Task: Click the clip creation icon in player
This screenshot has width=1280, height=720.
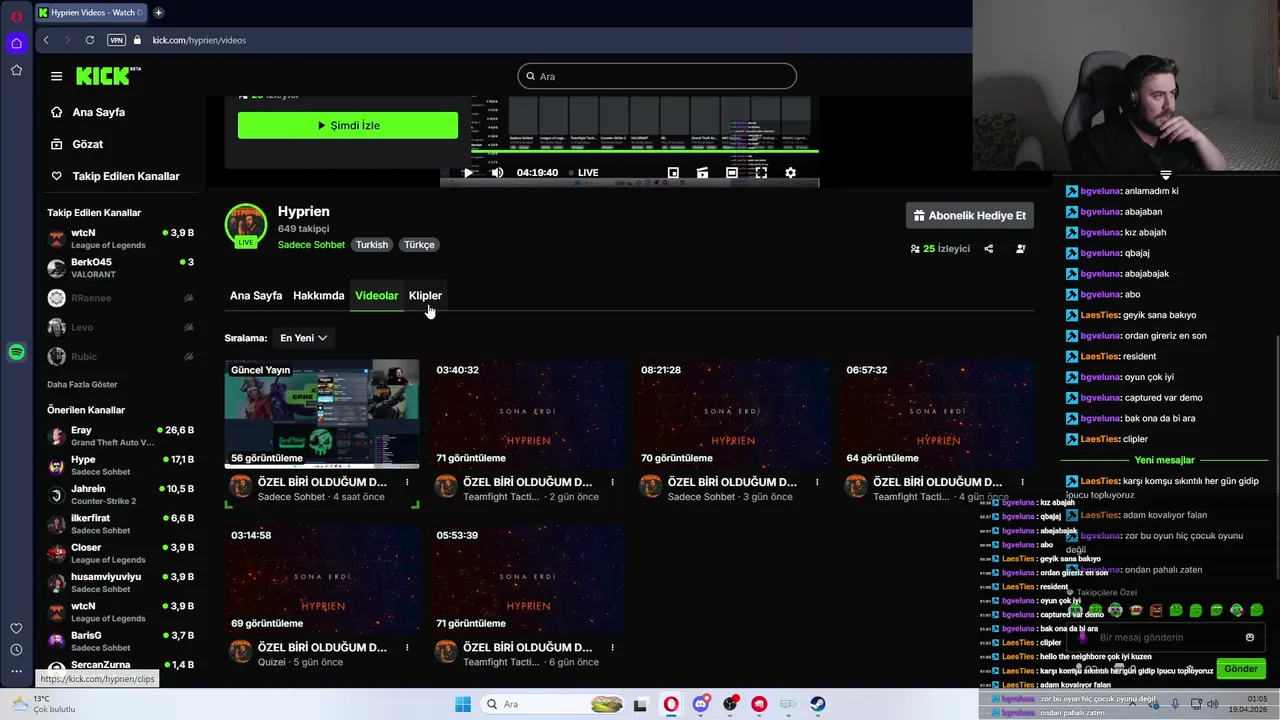Action: tap(702, 172)
